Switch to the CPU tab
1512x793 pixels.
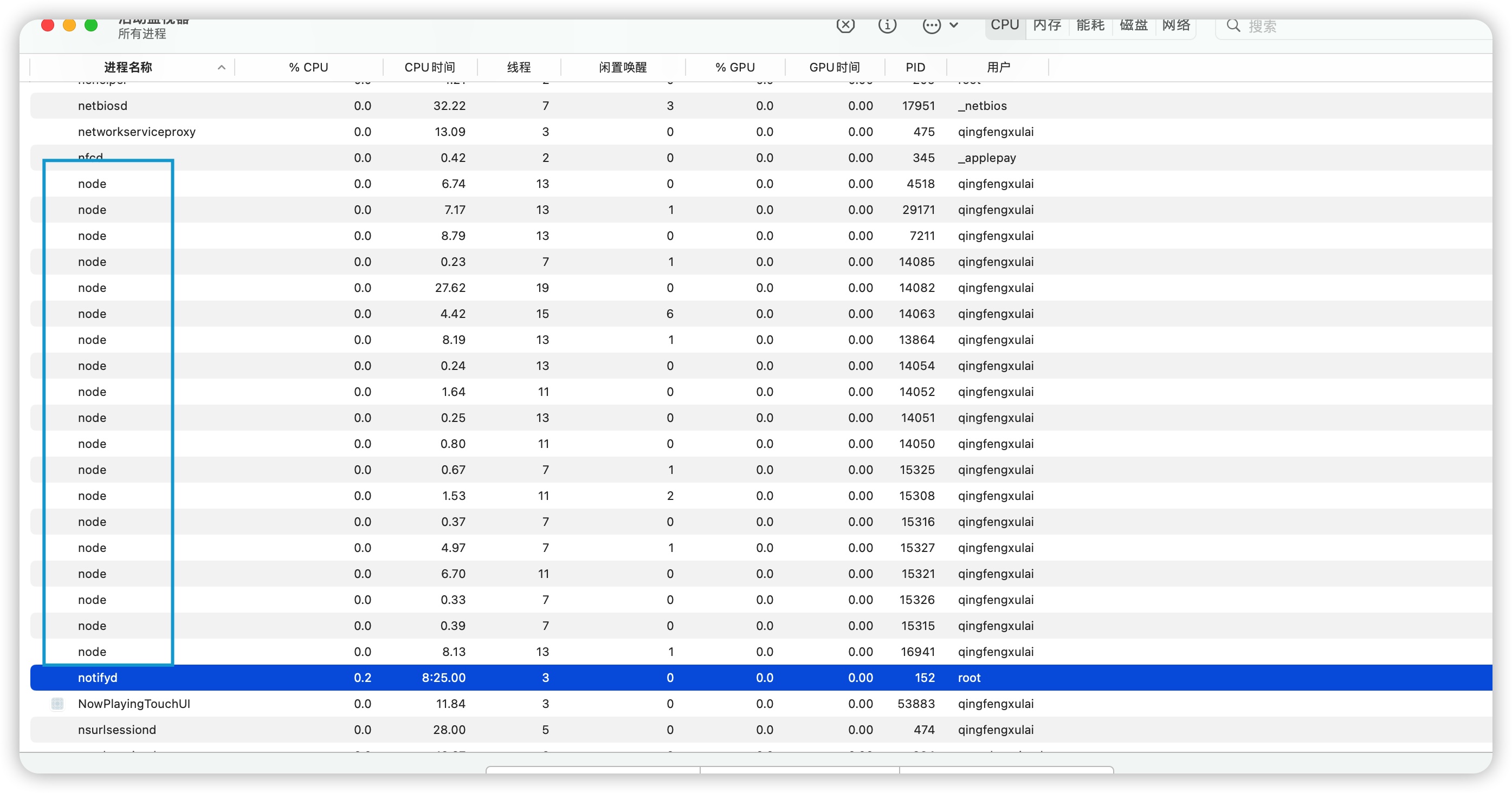(x=1004, y=25)
